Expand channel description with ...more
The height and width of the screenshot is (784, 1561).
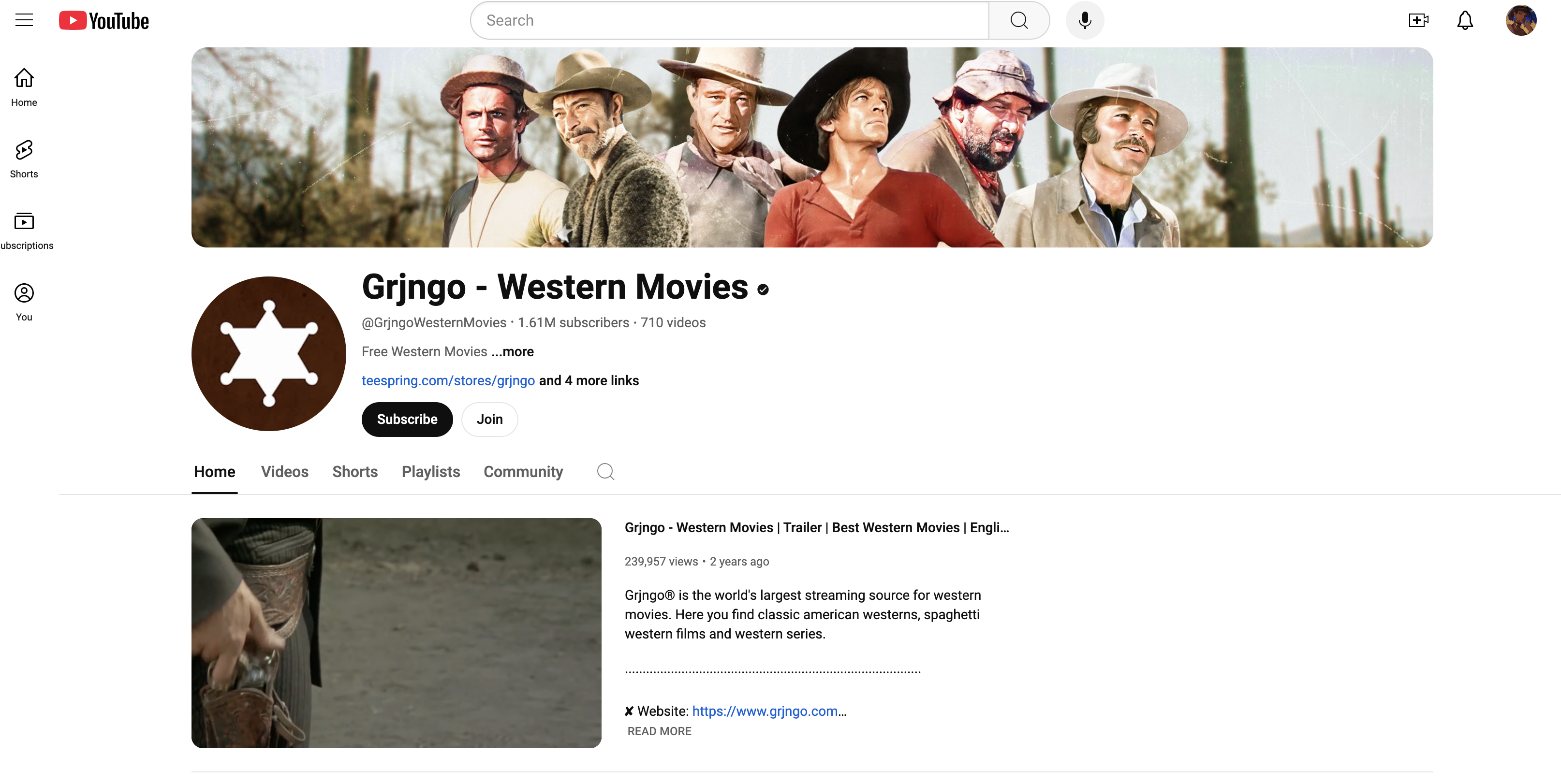point(513,351)
